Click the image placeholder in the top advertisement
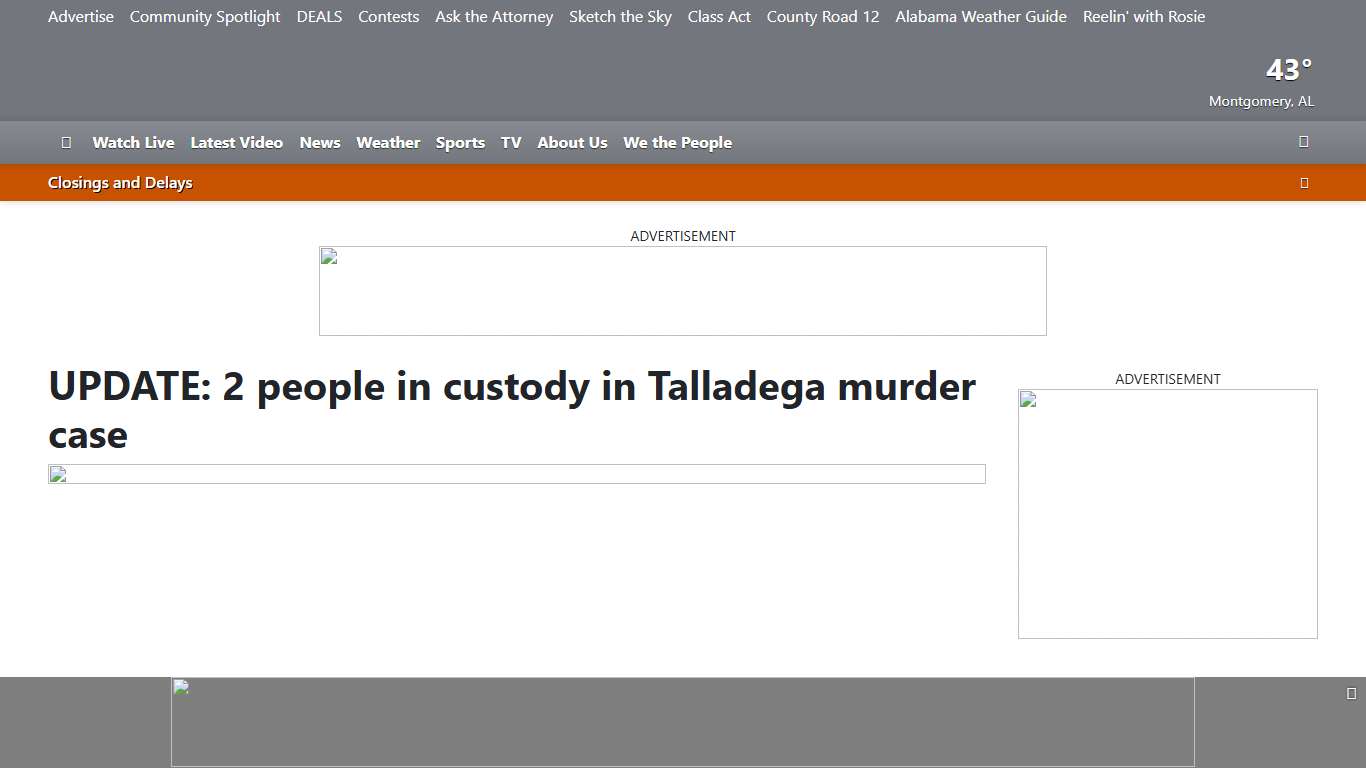This screenshot has width=1366, height=768. click(x=329, y=256)
